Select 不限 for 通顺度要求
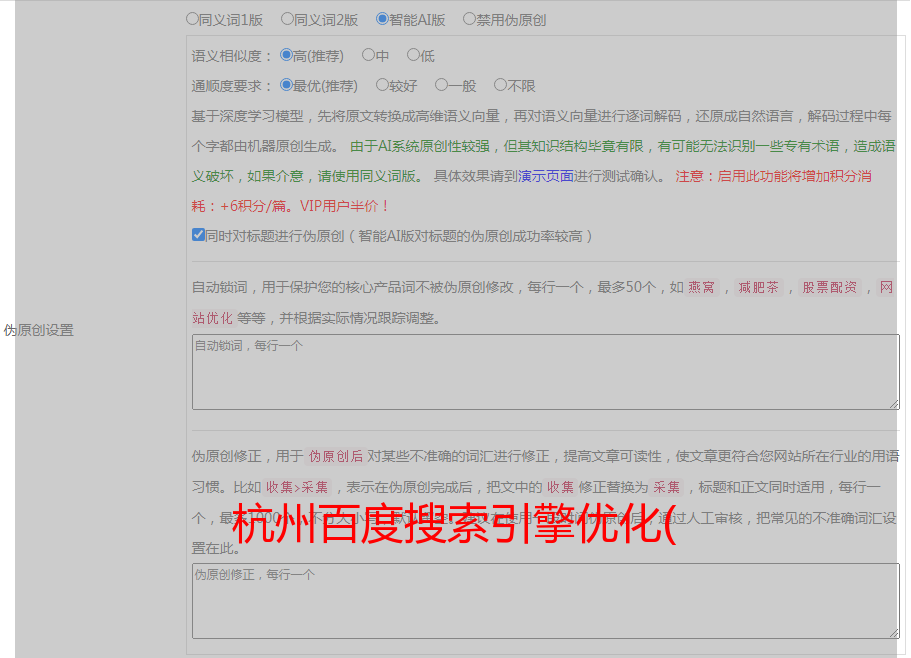Image resolution: width=911 pixels, height=658 pixels. (x=500, y=85)
